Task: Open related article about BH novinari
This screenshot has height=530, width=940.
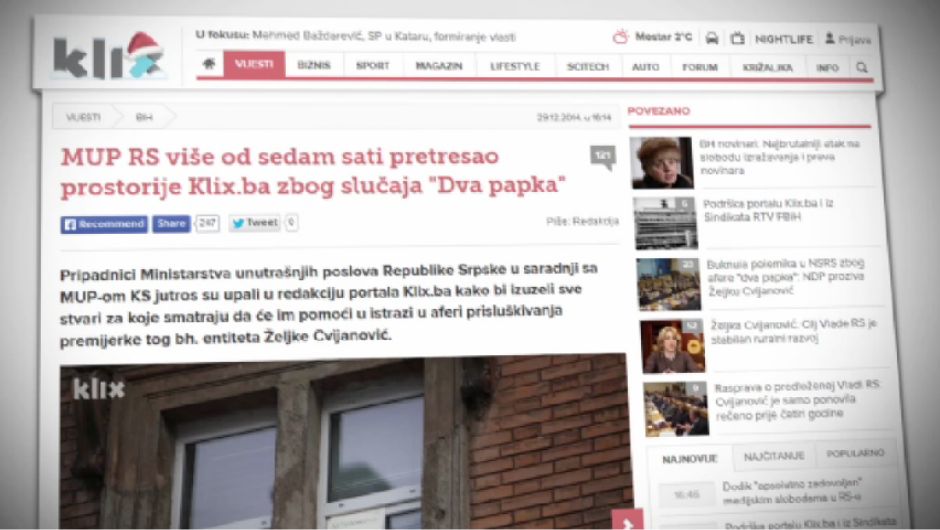Action: click(779, 157)
